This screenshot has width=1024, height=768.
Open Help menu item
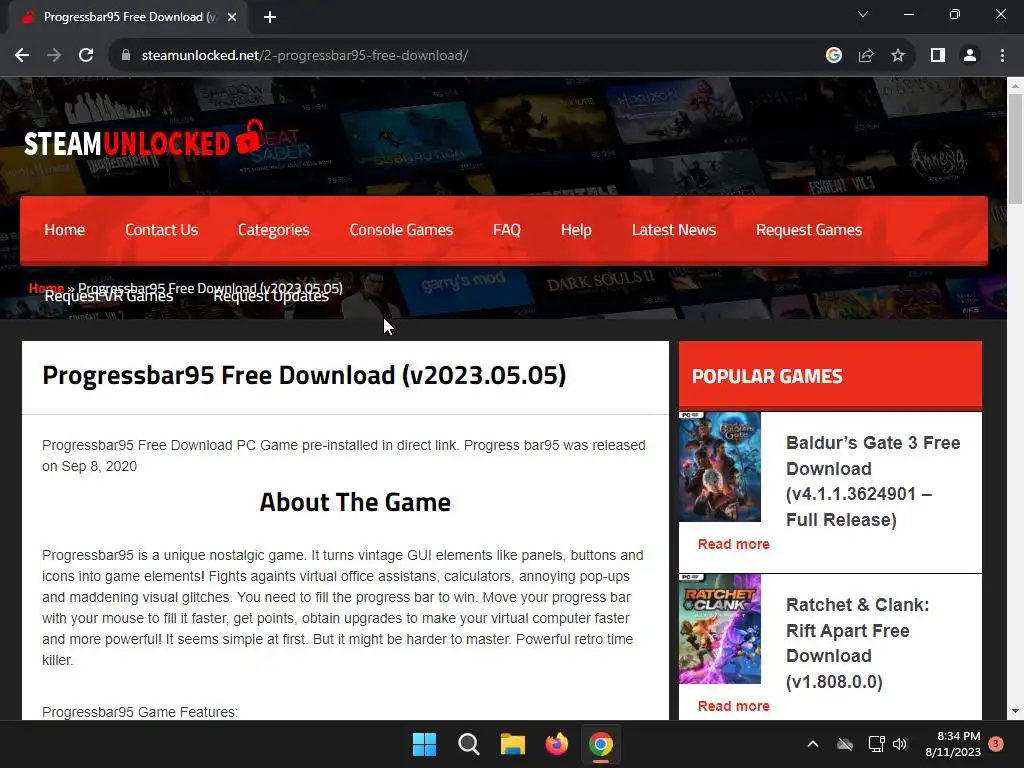576,230
